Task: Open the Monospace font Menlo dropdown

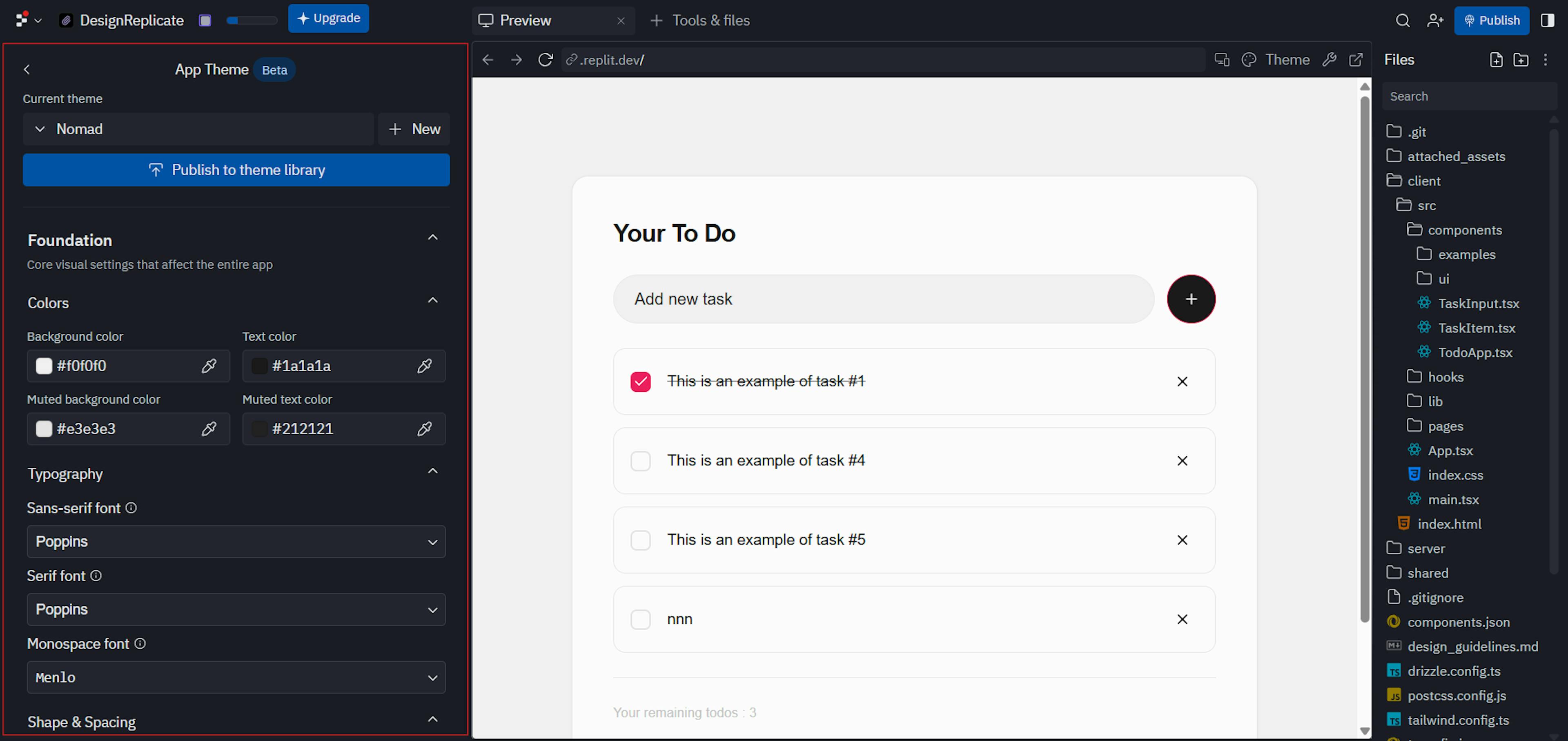Action: point(236,678)
